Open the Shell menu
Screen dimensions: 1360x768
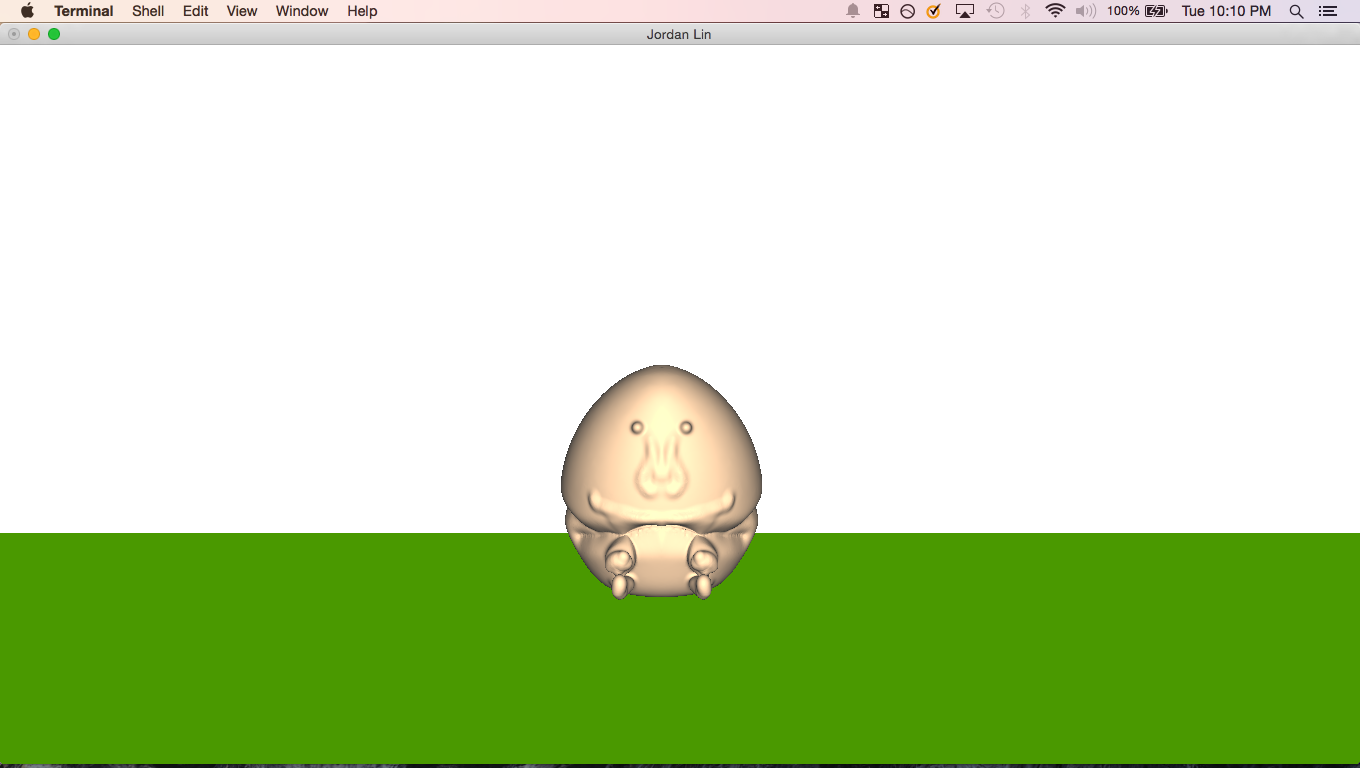pos(148,11)
